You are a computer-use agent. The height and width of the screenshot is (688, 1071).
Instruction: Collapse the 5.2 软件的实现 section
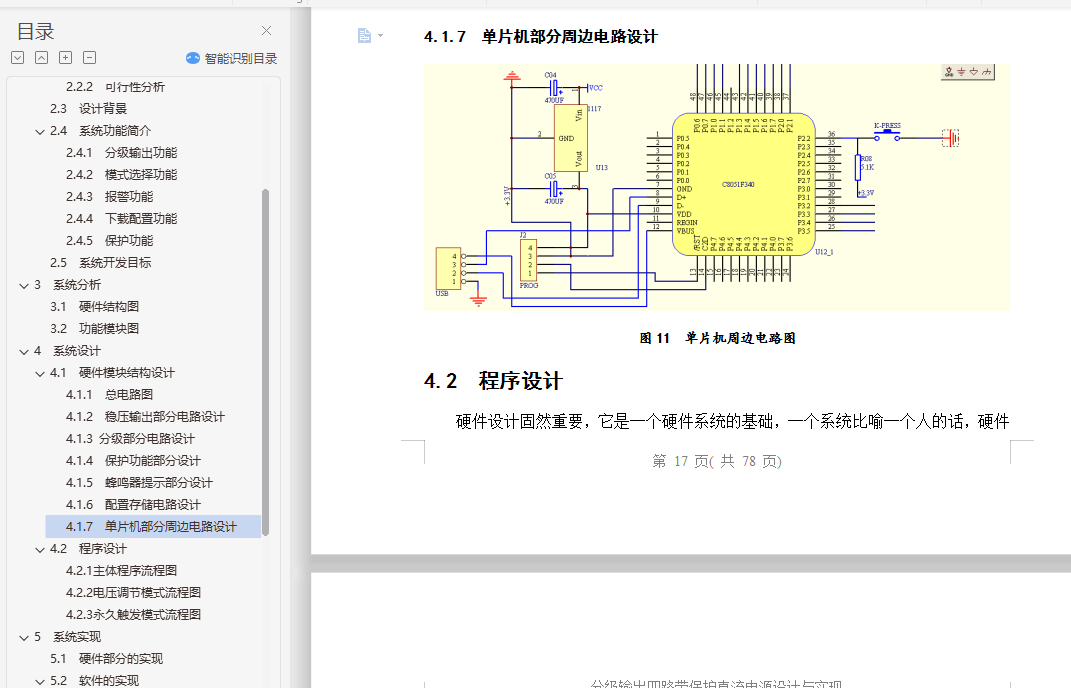click(40, 682)
